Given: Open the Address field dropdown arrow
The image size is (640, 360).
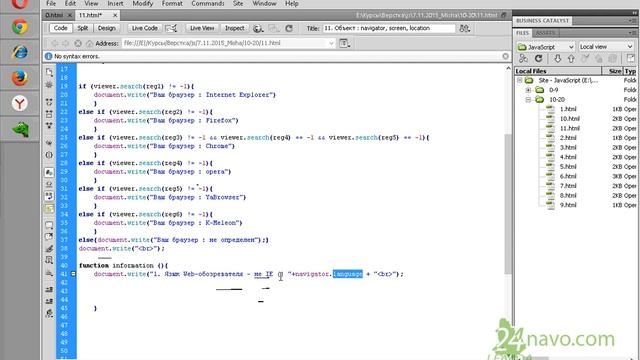Looking at the screenshot, I should (x=331, y=43).
